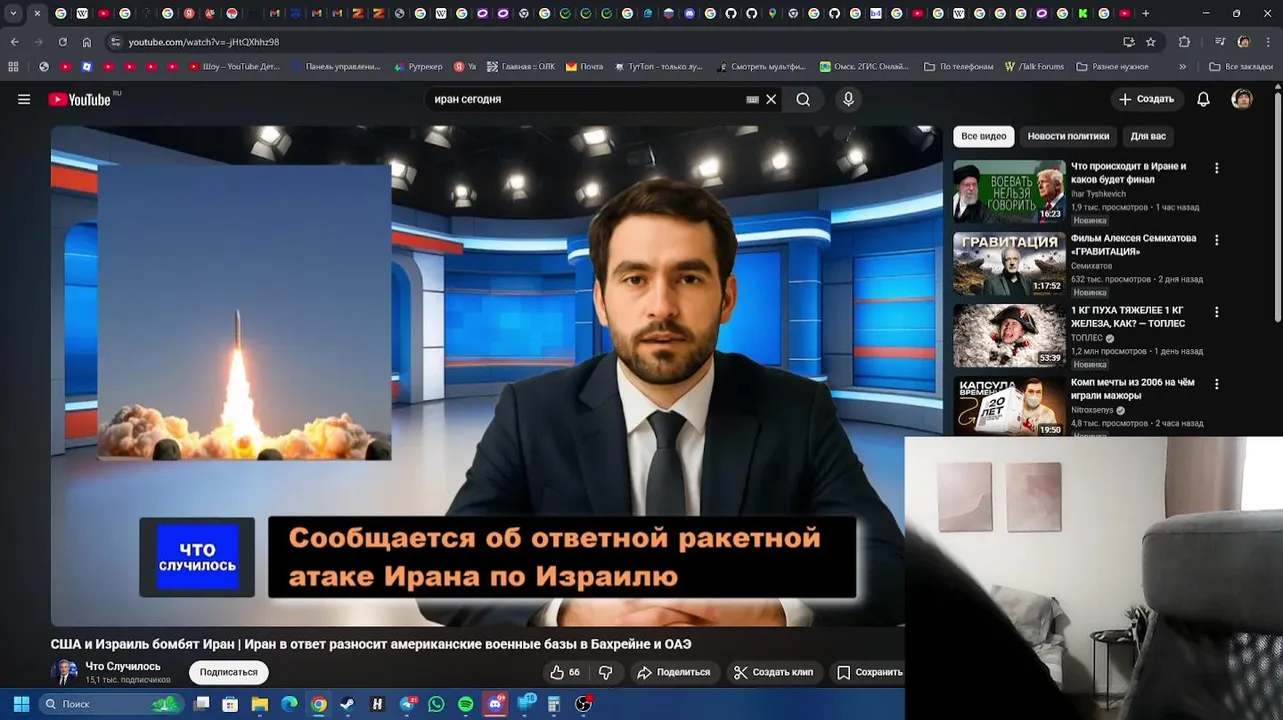1283x720 pixels.
Task: Expand the 'По телефонам' bookmark folder
Action: coord(959,67)
